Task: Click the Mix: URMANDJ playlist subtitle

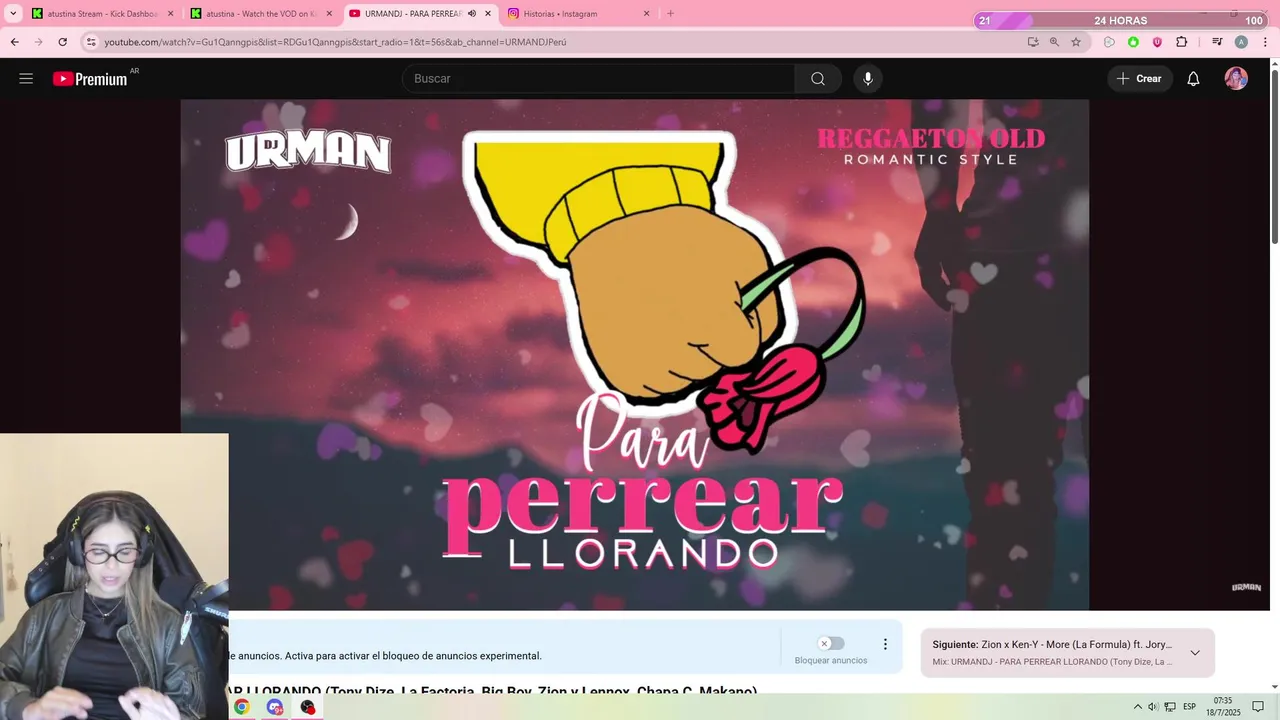Action: 1052,662
